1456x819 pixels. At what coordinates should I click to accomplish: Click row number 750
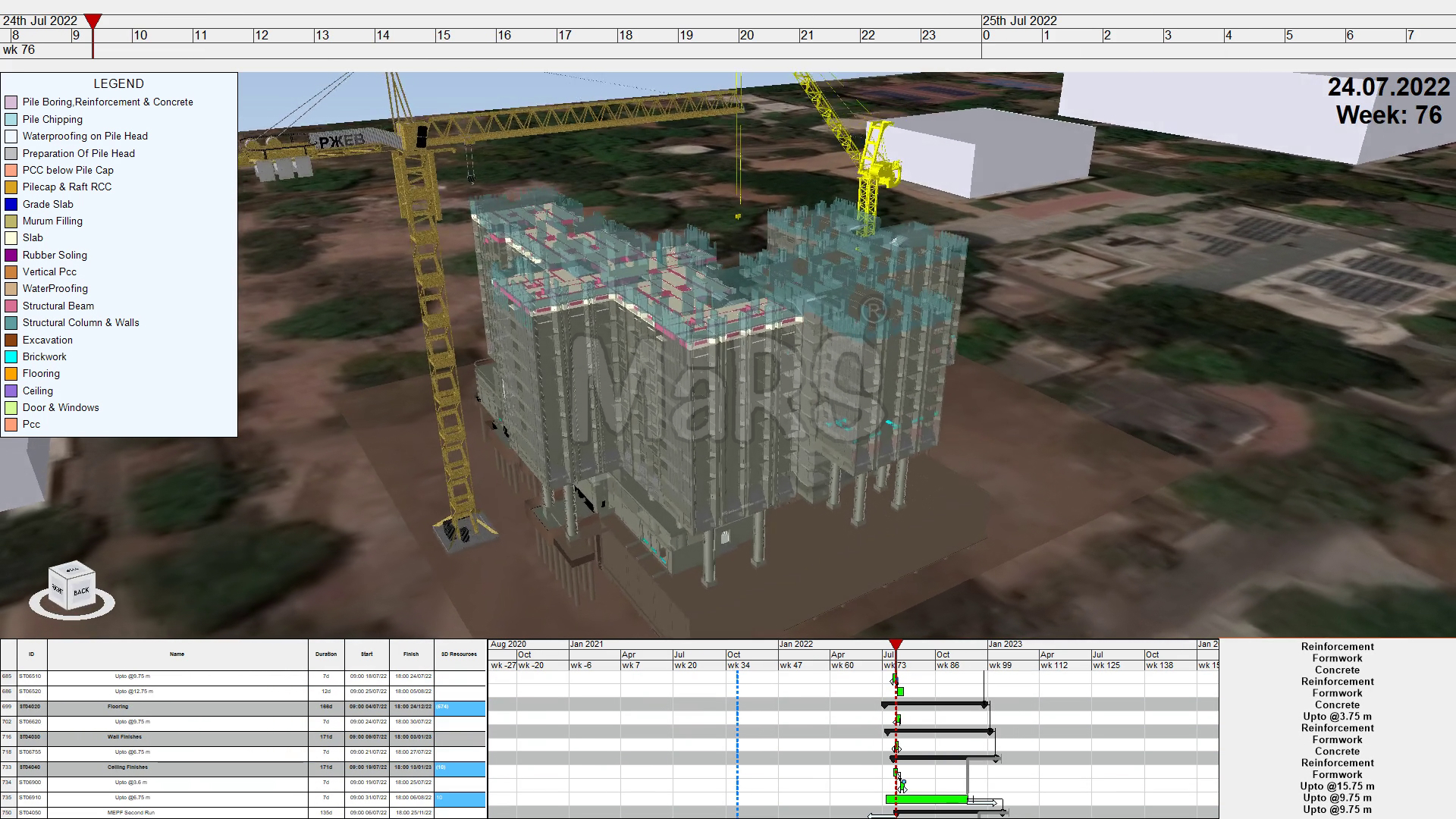(8, 813)
